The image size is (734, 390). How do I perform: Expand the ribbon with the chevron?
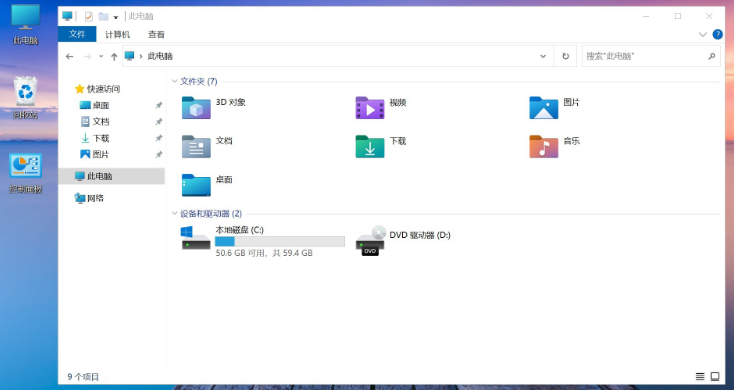coord(703,34)
